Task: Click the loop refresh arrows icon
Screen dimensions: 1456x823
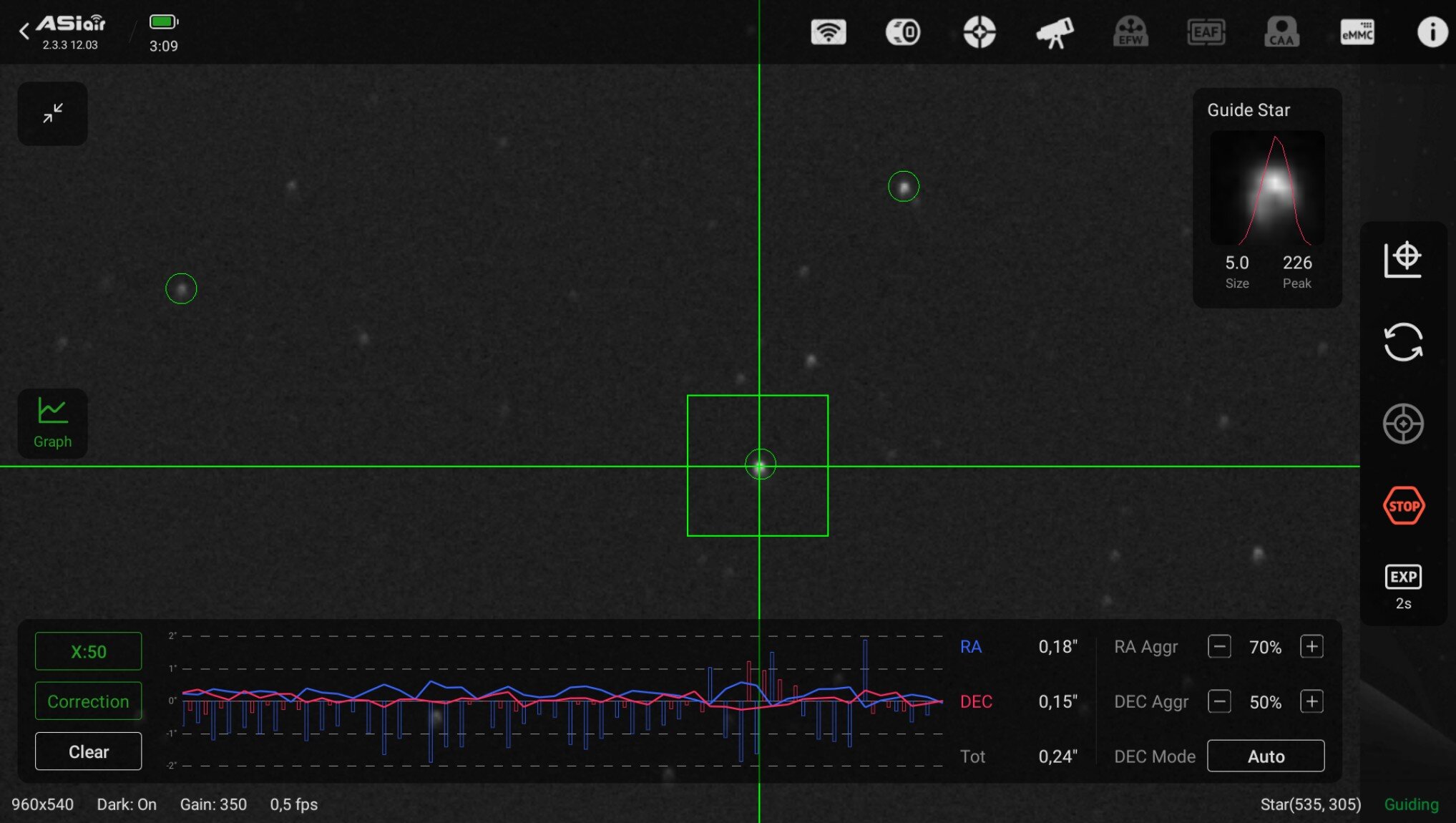Action: (x=1402, y=342)
